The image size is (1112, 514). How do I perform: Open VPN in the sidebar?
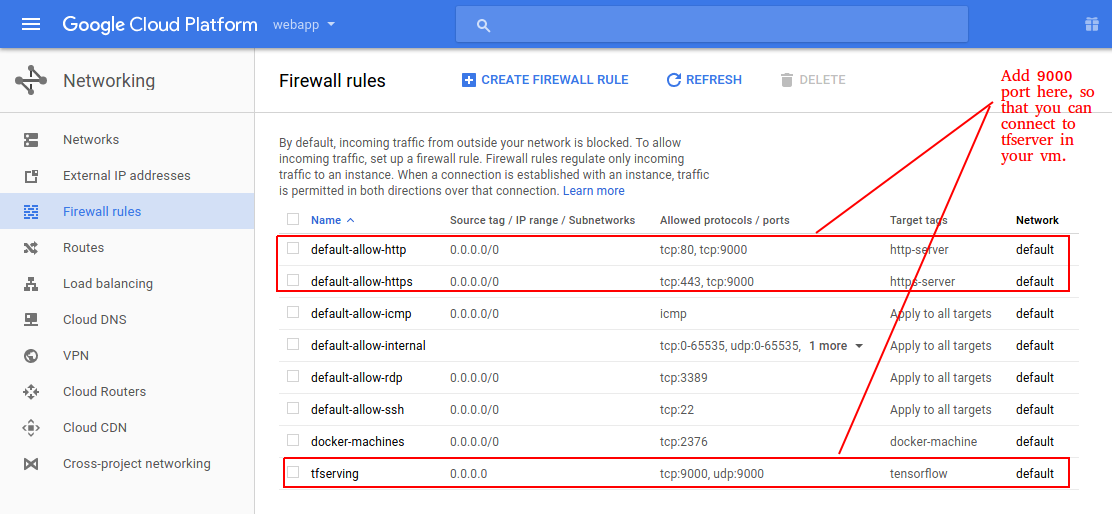click(76, 356)
